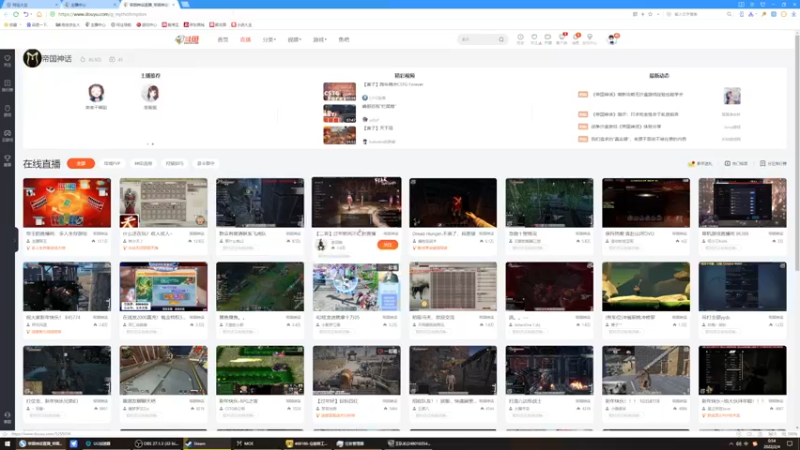Select the fifth filter pill in 在线直播
This screenshot has width=800, height=450.
pos(206,163)
